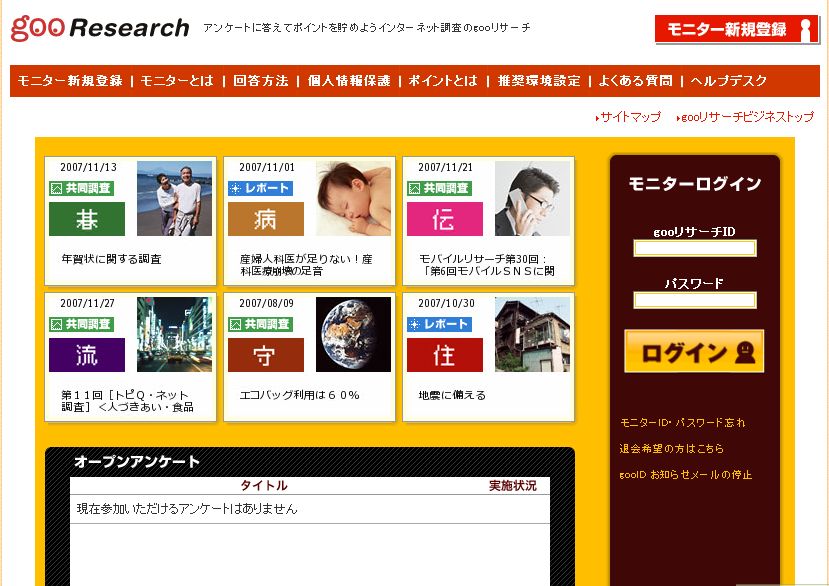Click the brown 病 kanji tile icon

pos(266,219)
